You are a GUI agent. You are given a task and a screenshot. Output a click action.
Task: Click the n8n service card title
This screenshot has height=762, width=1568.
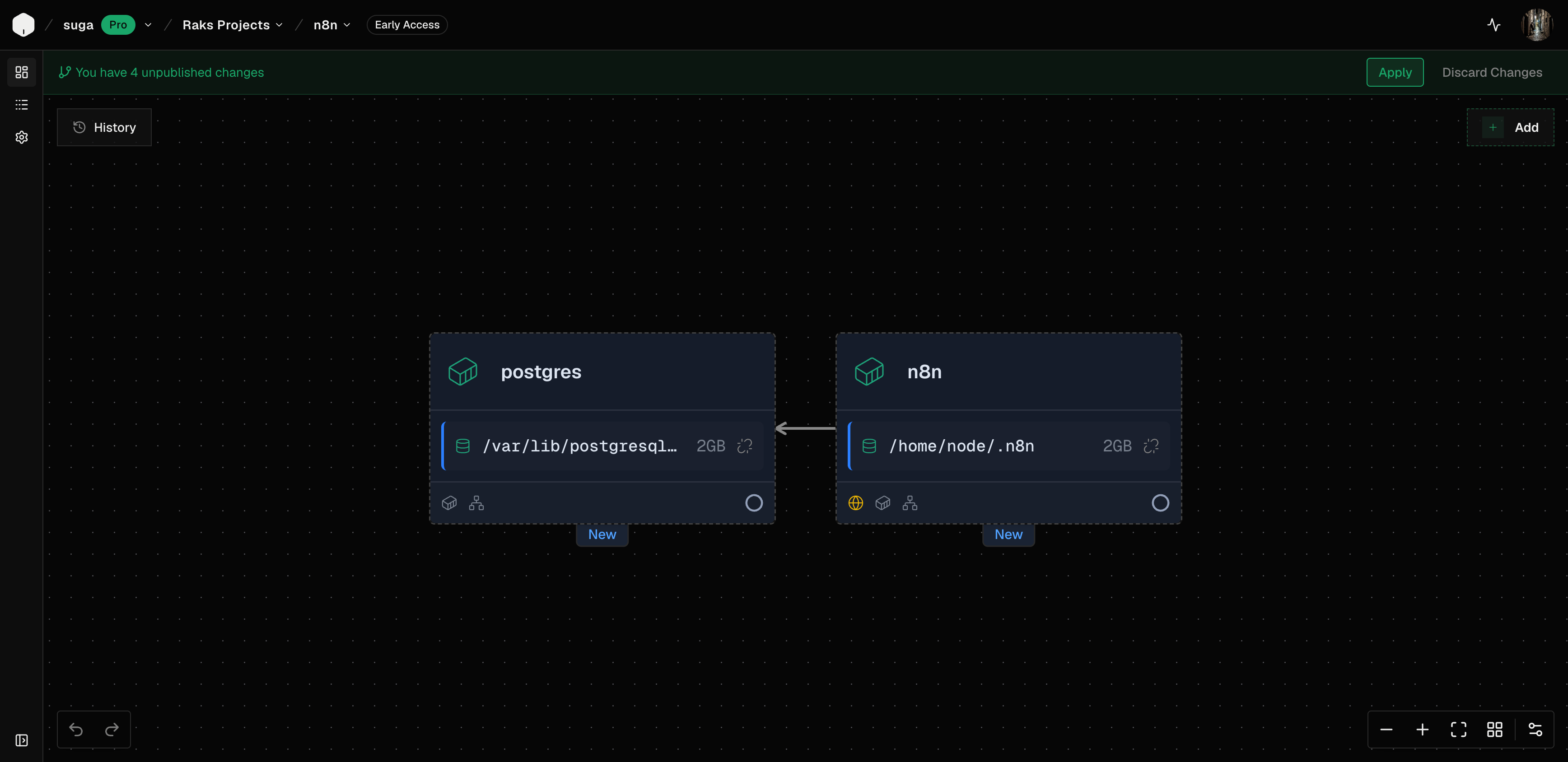click(924, 371)
